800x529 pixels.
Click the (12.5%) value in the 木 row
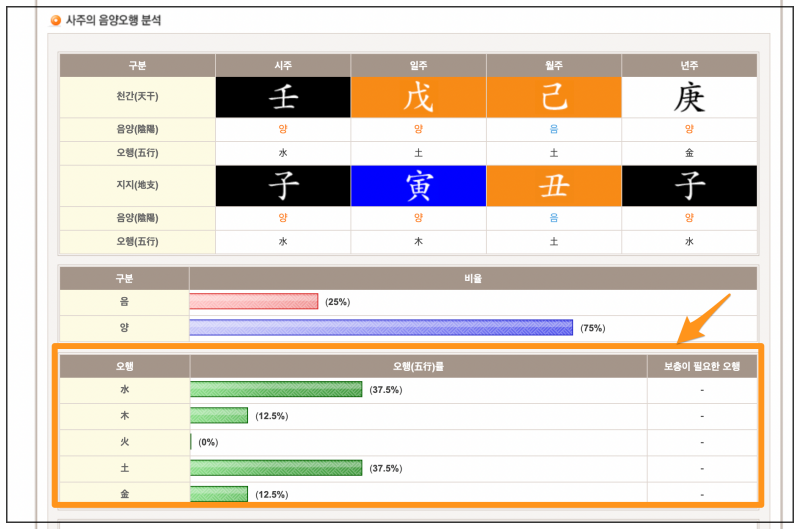[x=271, y=416]
